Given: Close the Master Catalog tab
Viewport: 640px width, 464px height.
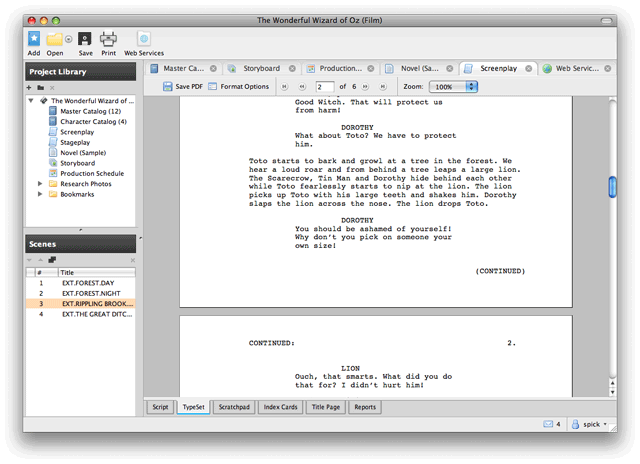Looking at the screenshot, I should (213, 69).
